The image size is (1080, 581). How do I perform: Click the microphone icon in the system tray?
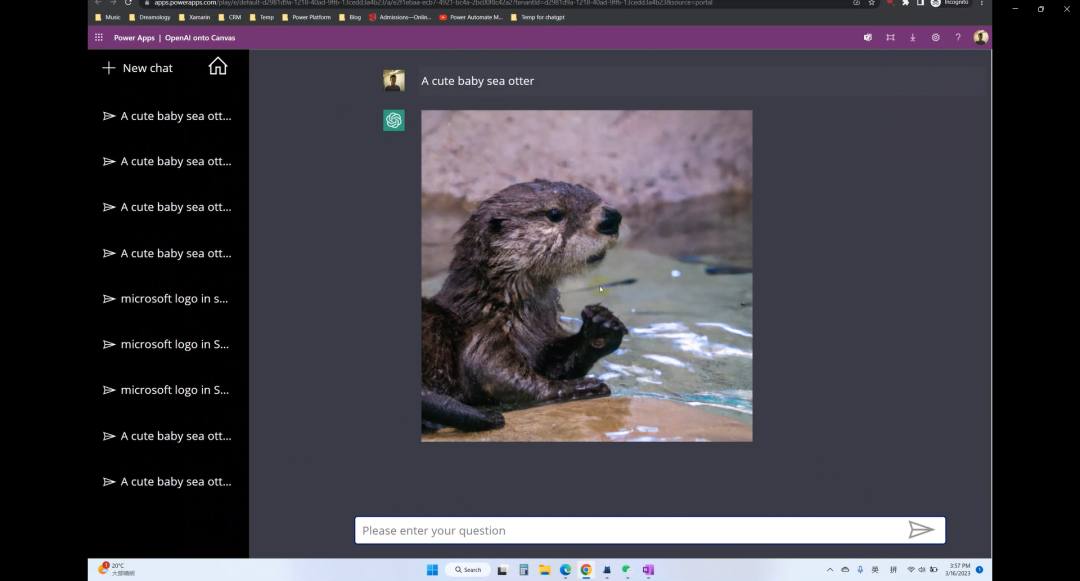pyautogui.click(x=860, y=570)
